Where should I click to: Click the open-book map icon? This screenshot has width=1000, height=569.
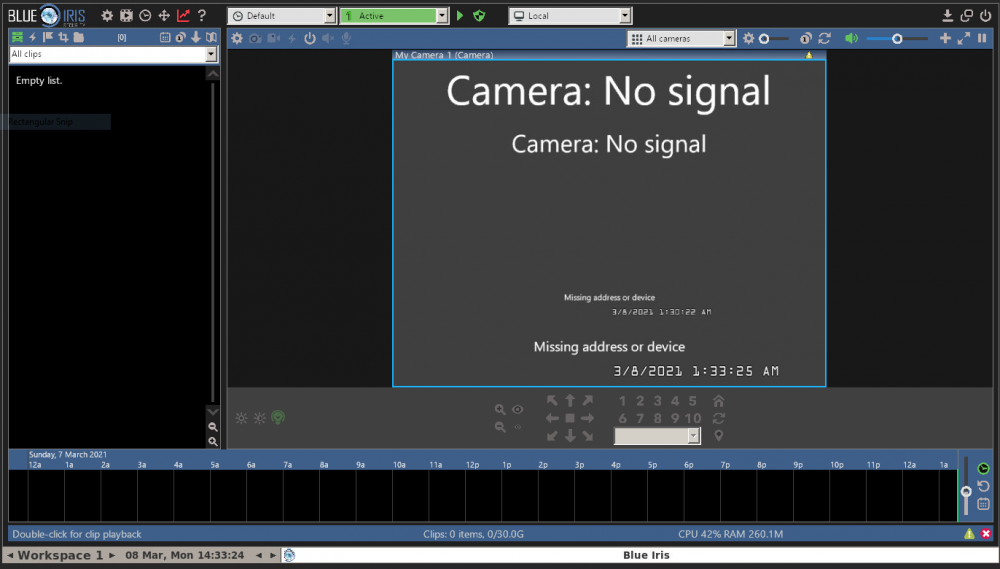pyautogui.click(x=211, y=38)
